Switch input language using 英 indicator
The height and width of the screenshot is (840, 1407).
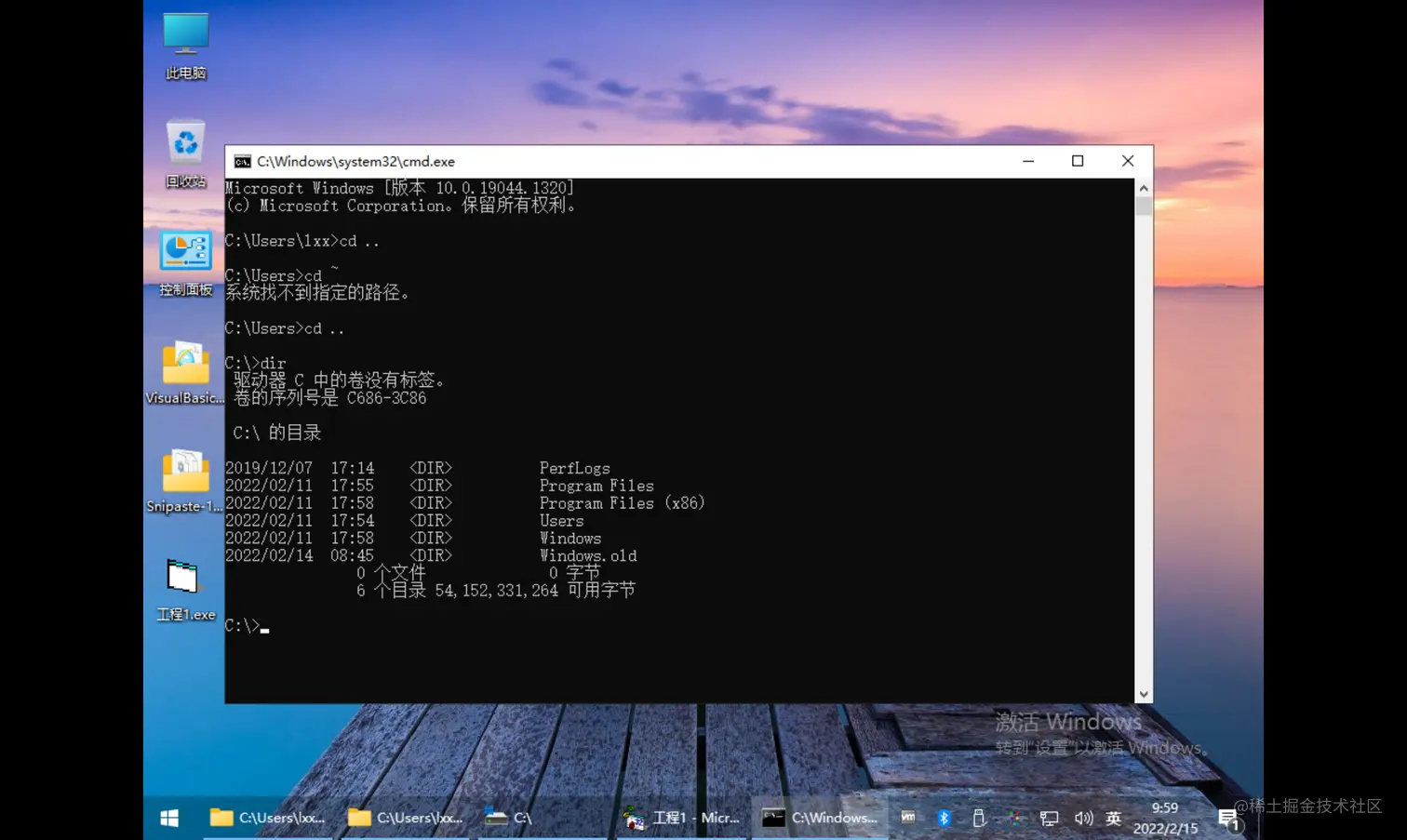1113,818
